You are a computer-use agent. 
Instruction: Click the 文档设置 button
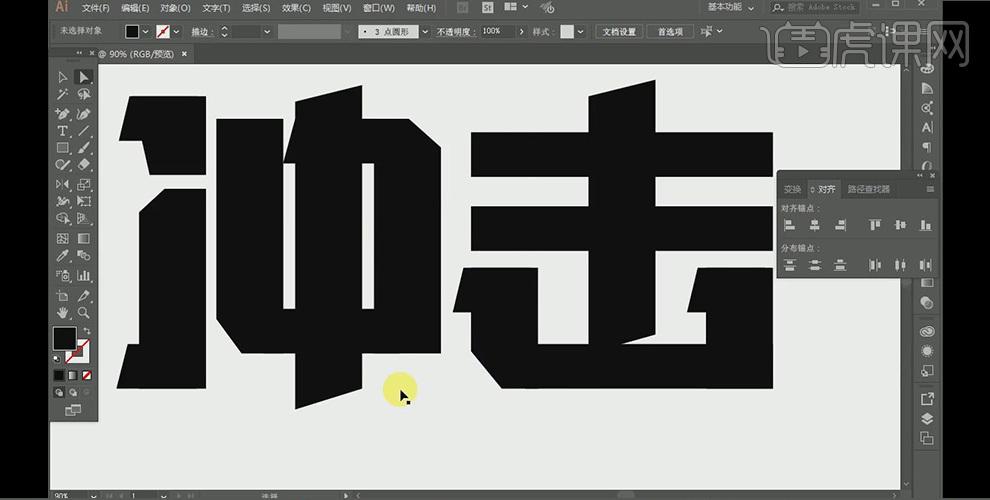(x=619, y=32)
